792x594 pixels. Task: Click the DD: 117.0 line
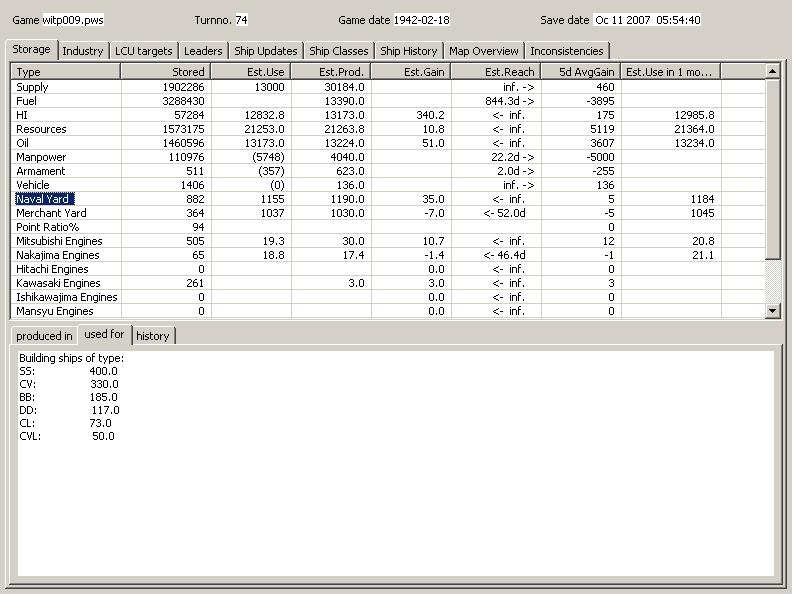tap(69, 410)
